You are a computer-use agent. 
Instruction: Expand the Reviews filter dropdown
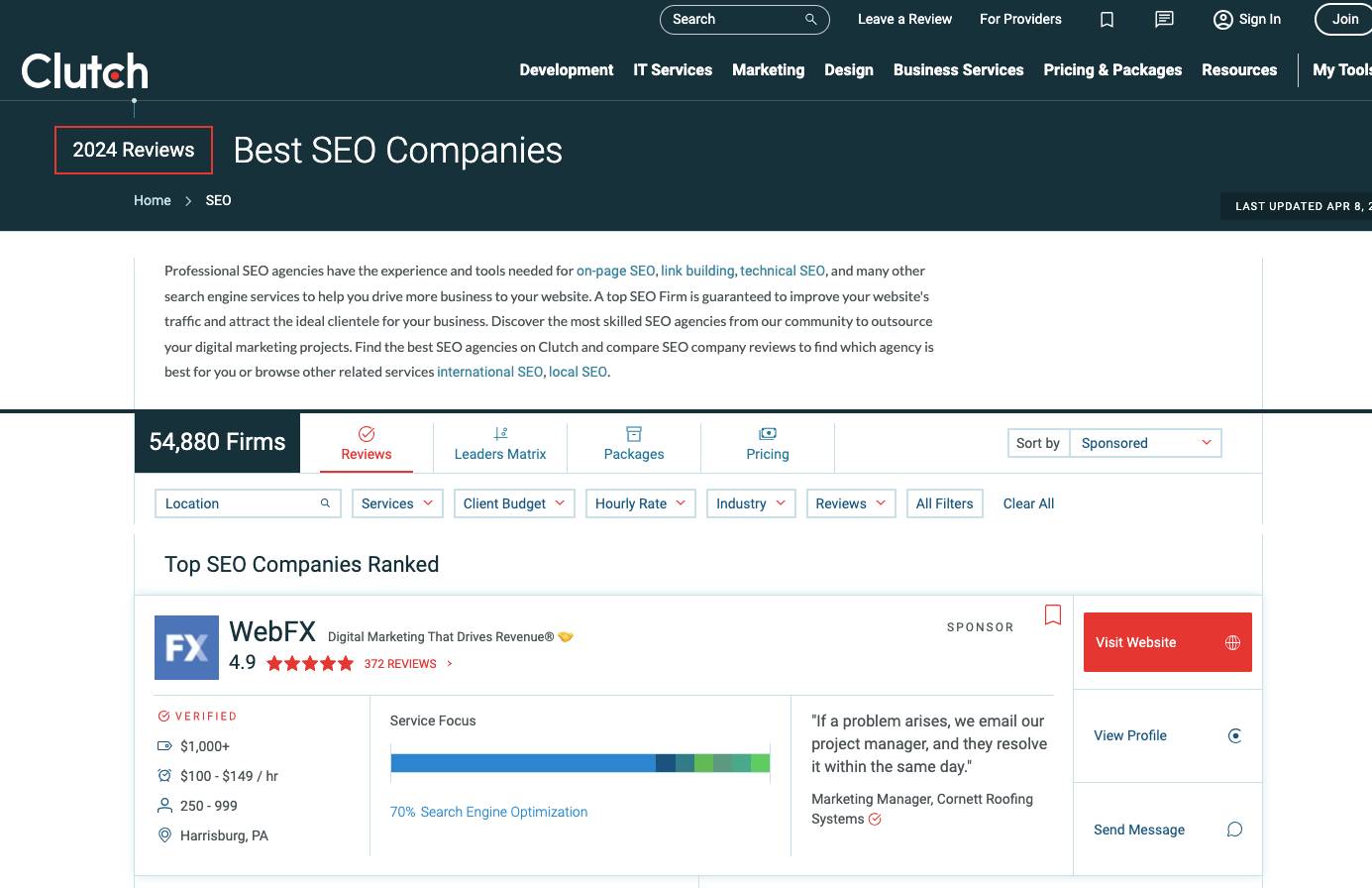[x=851, y=503]
